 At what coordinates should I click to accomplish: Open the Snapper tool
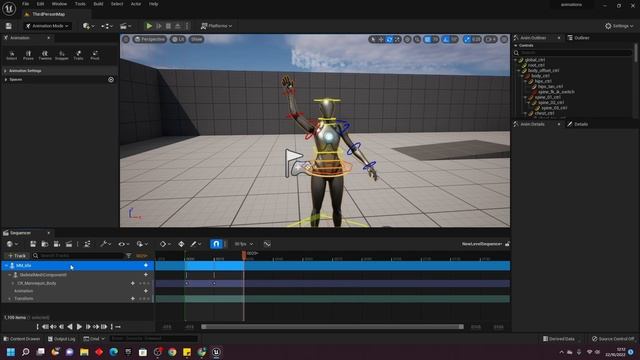pyautogui.click(x=62, y=55)
